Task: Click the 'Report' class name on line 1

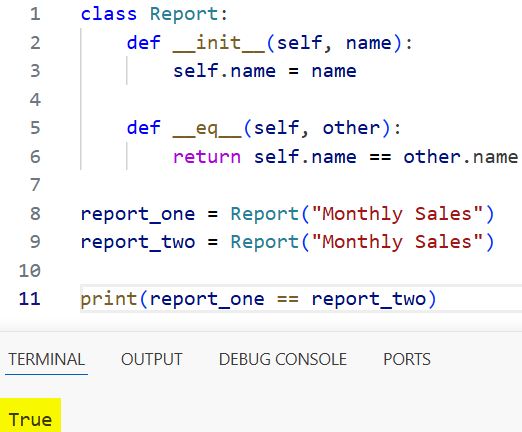Action: (184, 14)
